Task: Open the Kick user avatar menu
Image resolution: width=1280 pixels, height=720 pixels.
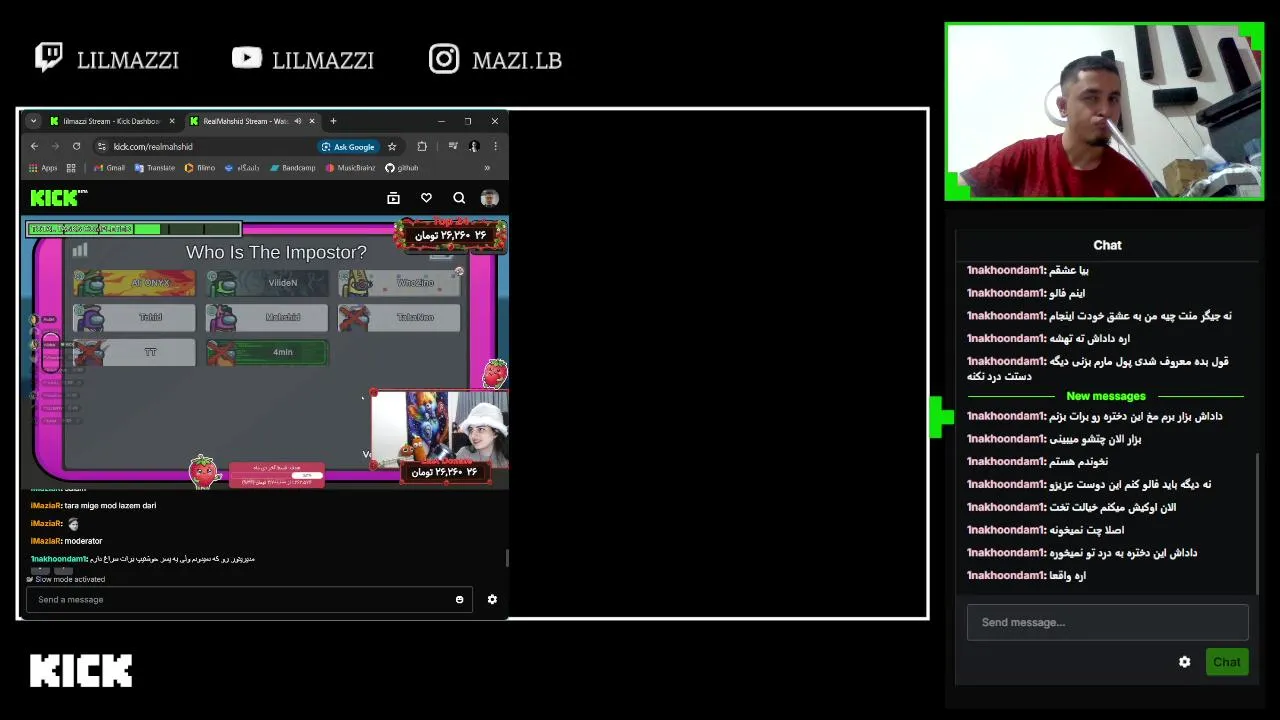Action: (x=489, y=198)
